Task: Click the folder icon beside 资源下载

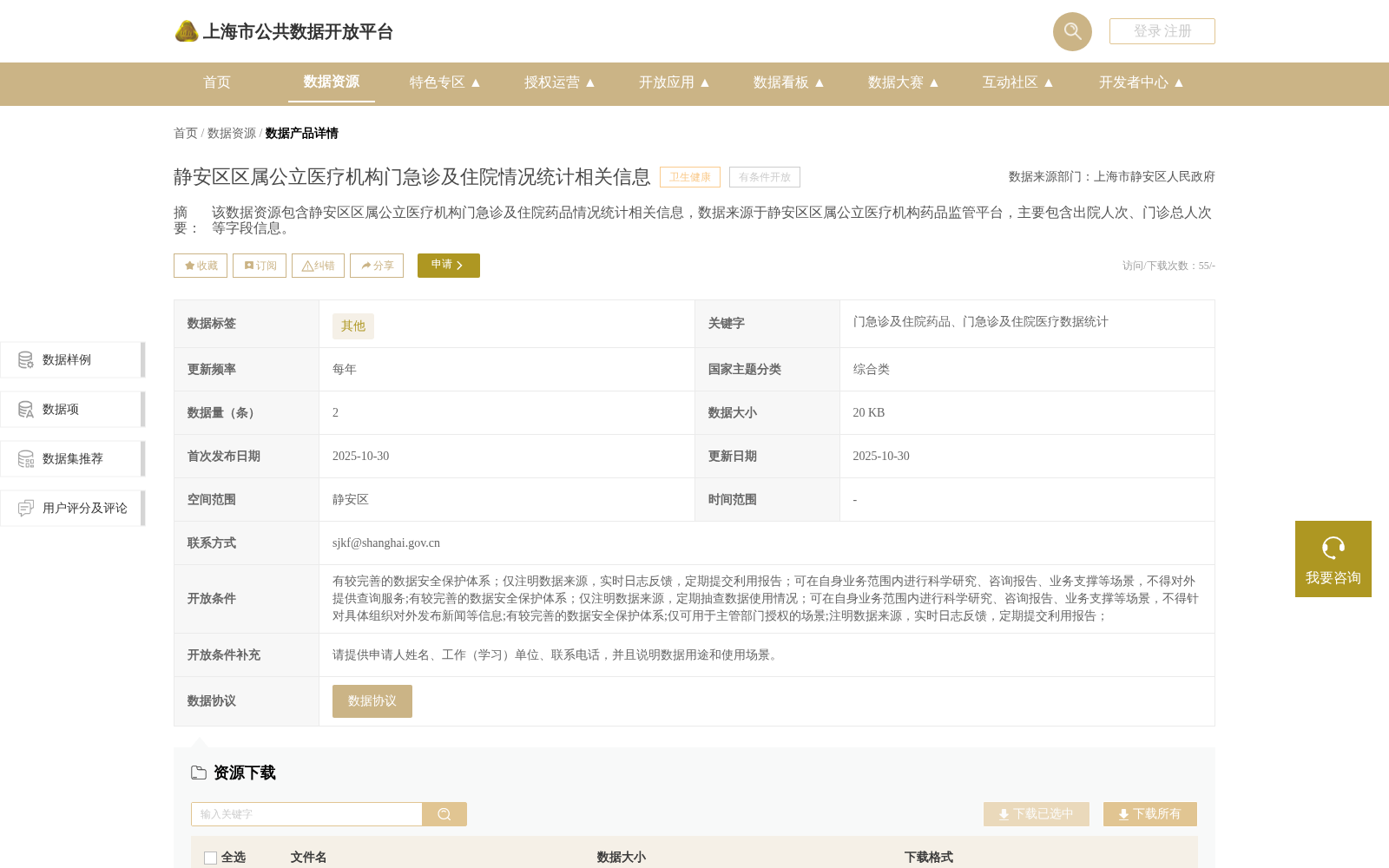Action: click(x=199, y=773)
